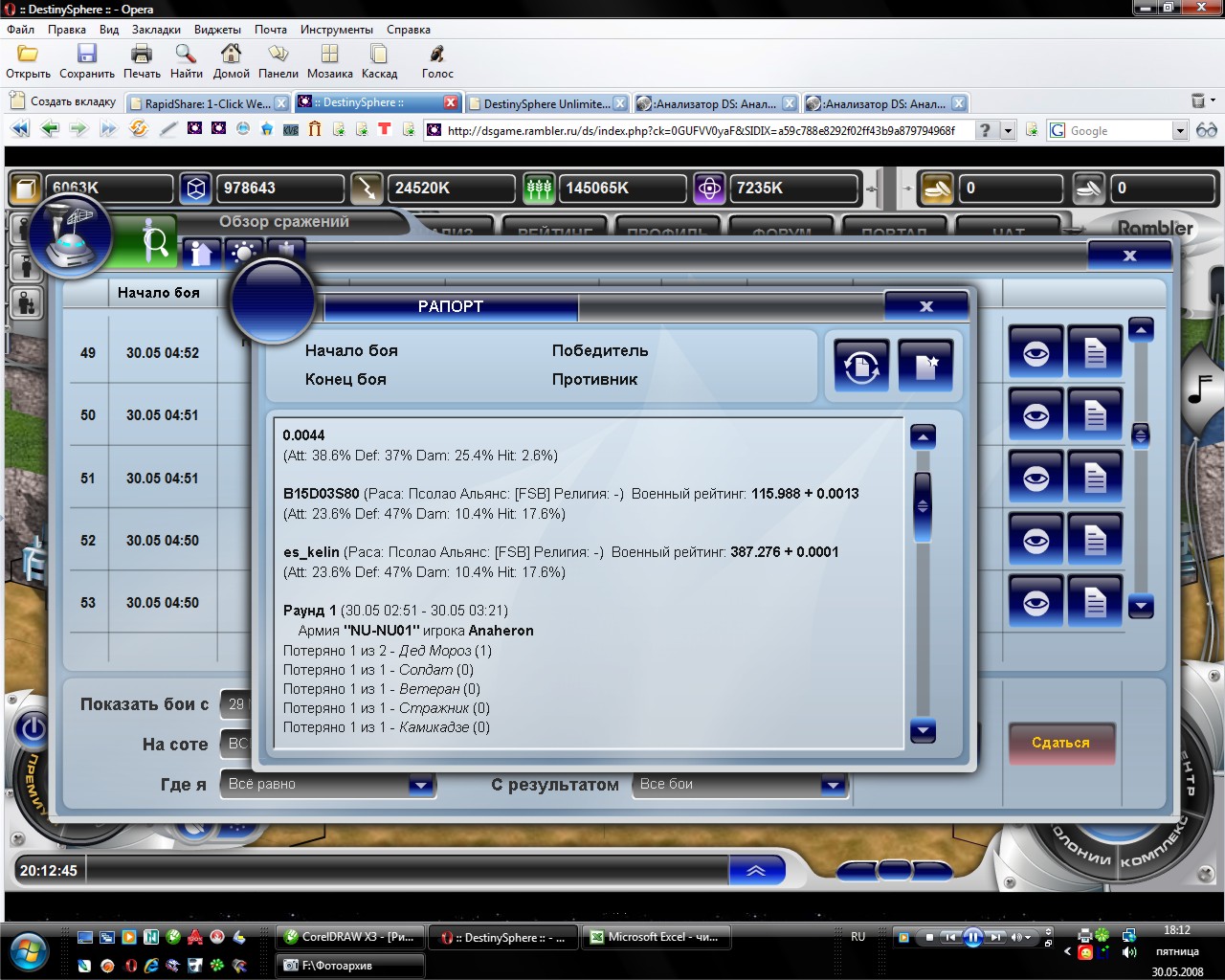Toggle the eye icon for battle 50
The height and width of the screenshot is (980, 1225).
(x=1036, y=416)
